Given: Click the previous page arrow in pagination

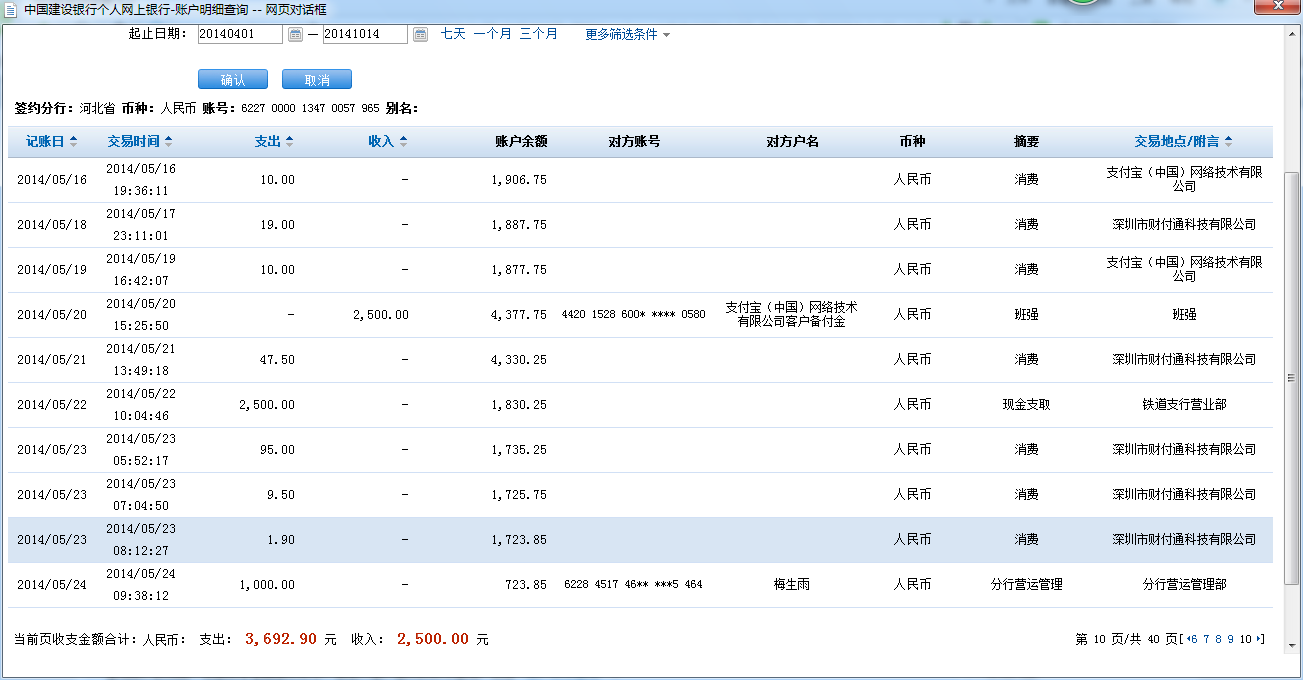Looking at the screenshot, I should (1187, 639).
